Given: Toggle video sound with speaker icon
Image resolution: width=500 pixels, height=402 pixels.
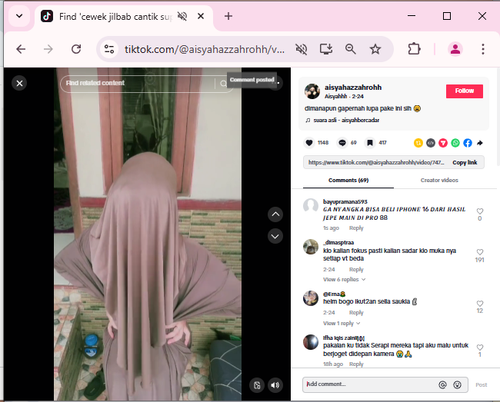Looking at the screenshot, I should pos(275,385).
